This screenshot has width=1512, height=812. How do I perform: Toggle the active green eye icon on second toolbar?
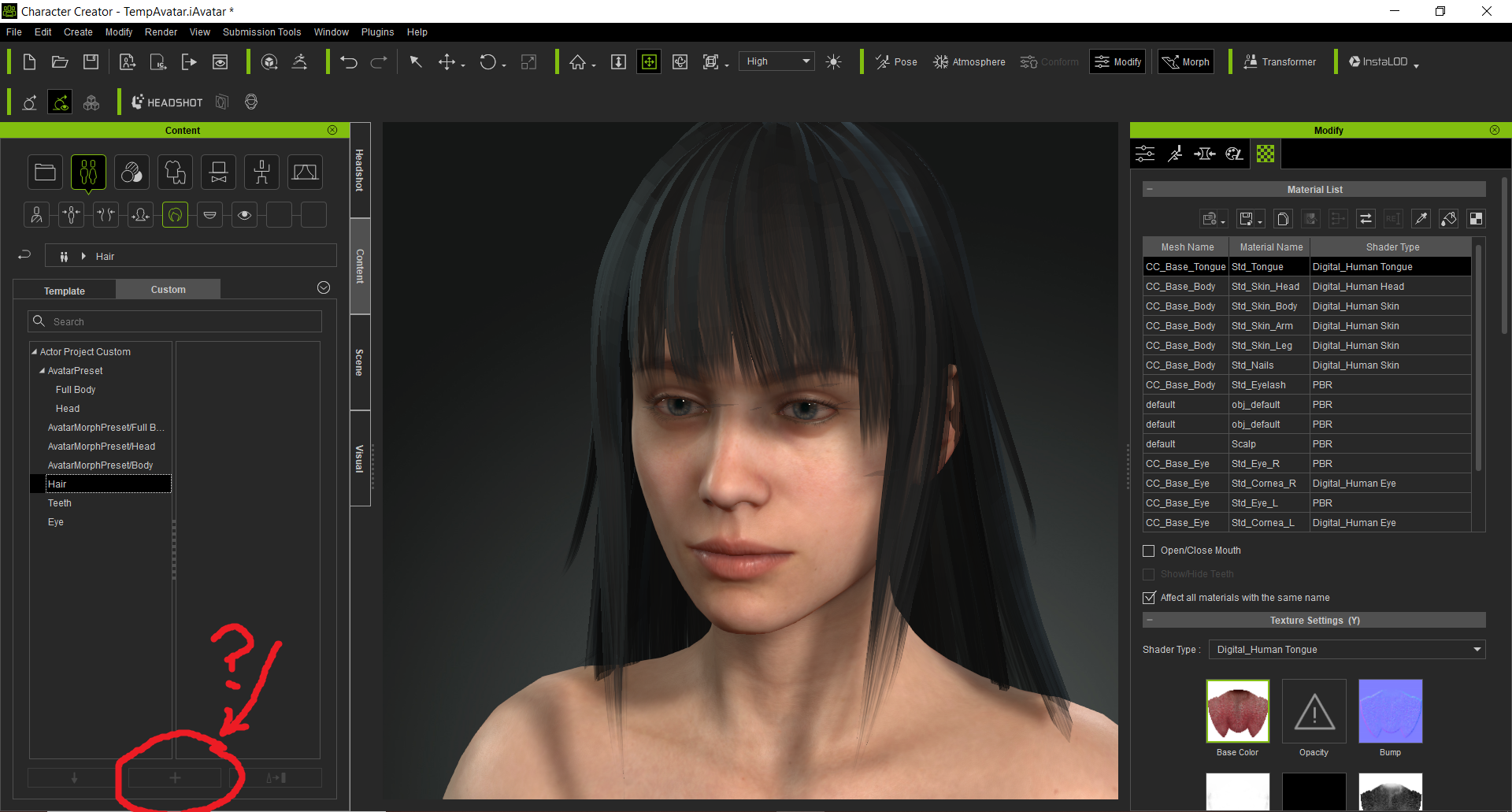pos(60,102)
